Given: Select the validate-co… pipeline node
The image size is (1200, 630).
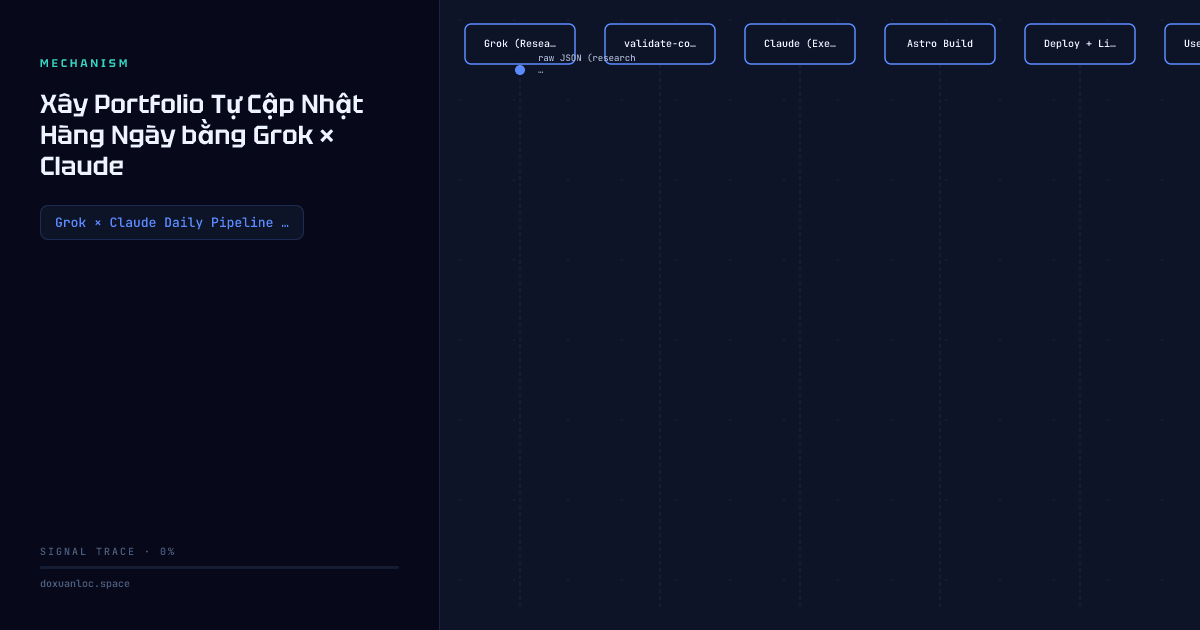Looking at the screenshot, I should (x=660, y=44).
